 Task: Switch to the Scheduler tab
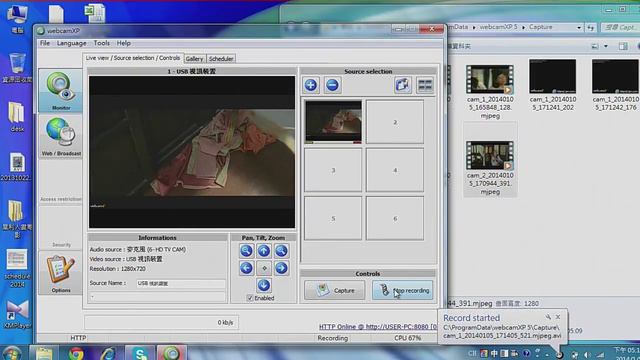click(221, 59)
